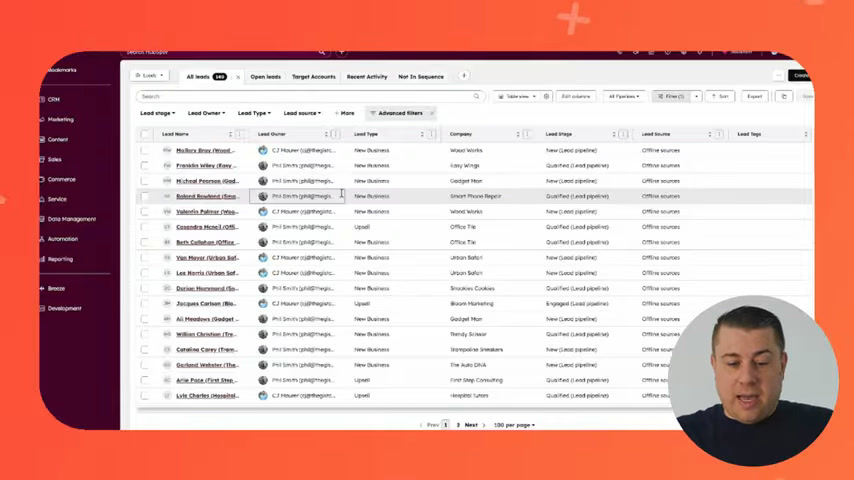Open Lead Type column options menu

[431, 134]
